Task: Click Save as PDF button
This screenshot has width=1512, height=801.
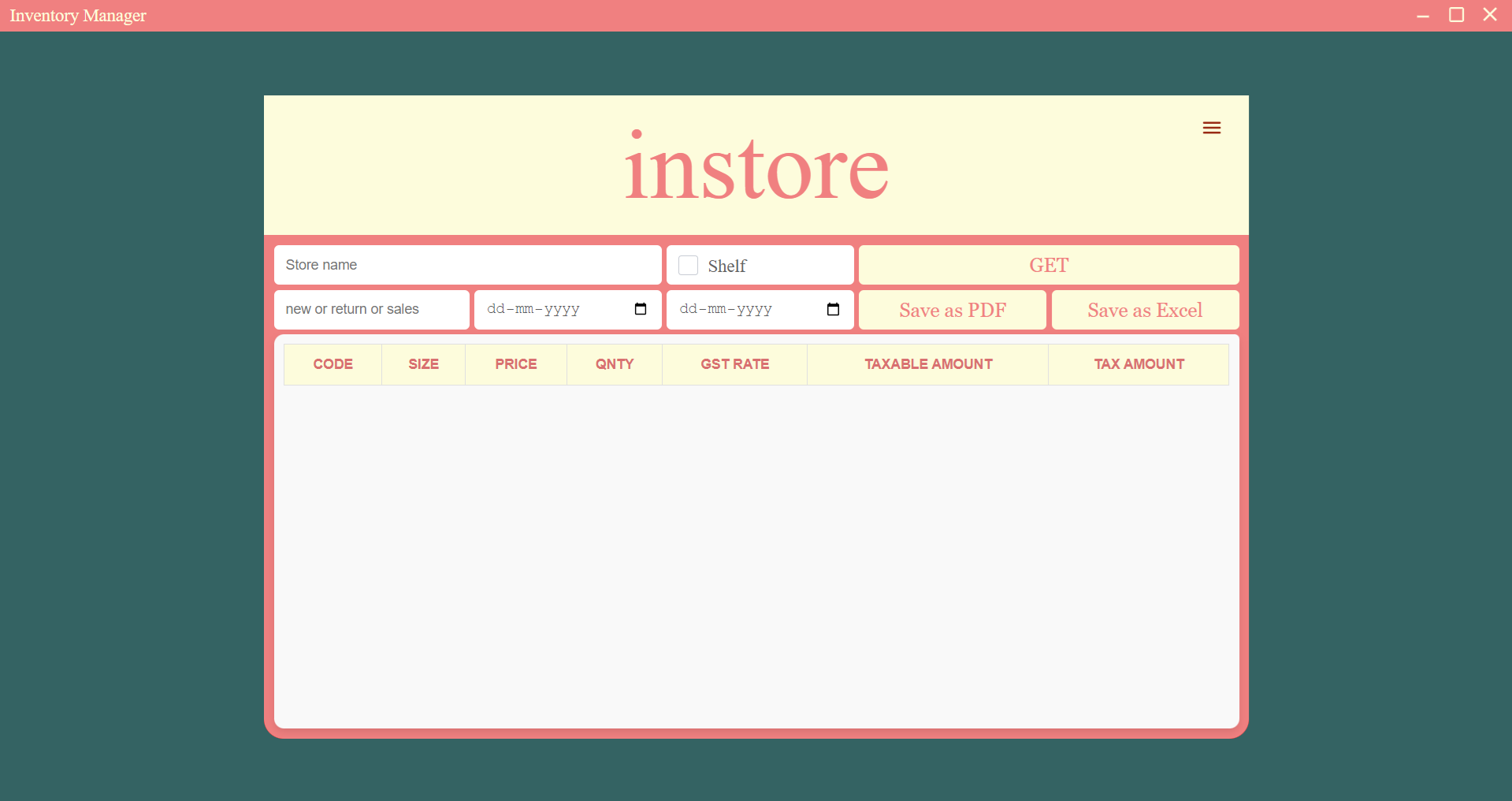Action: pyautogui.click(x=953, y=310)
